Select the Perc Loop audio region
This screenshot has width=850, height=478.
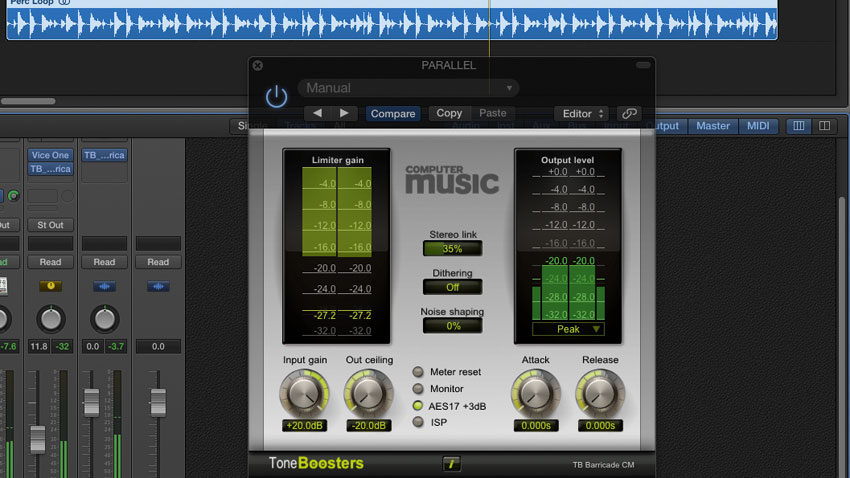coord(392,20)
